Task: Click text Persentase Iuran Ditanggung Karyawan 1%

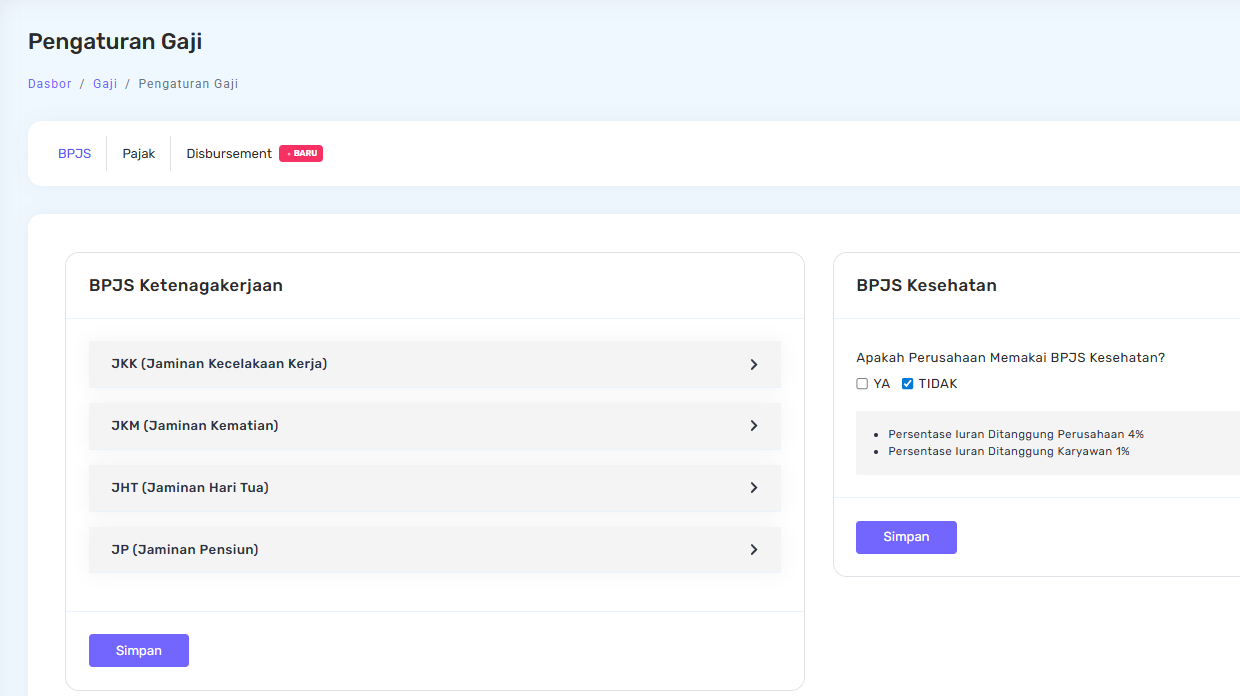Action: click(x=1009, y=452)
